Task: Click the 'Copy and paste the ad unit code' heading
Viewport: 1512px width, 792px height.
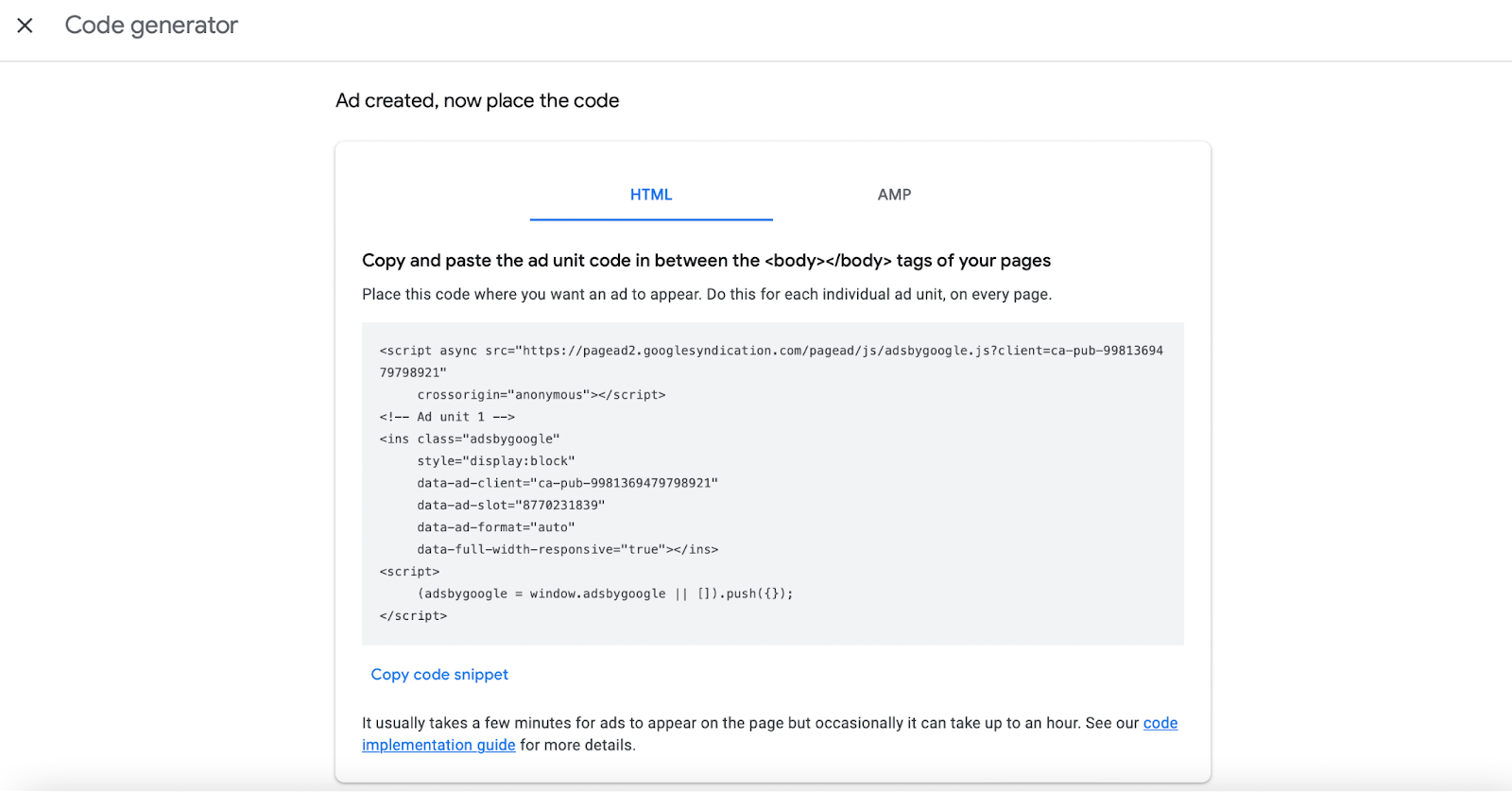Action: (x=706, y=261)
